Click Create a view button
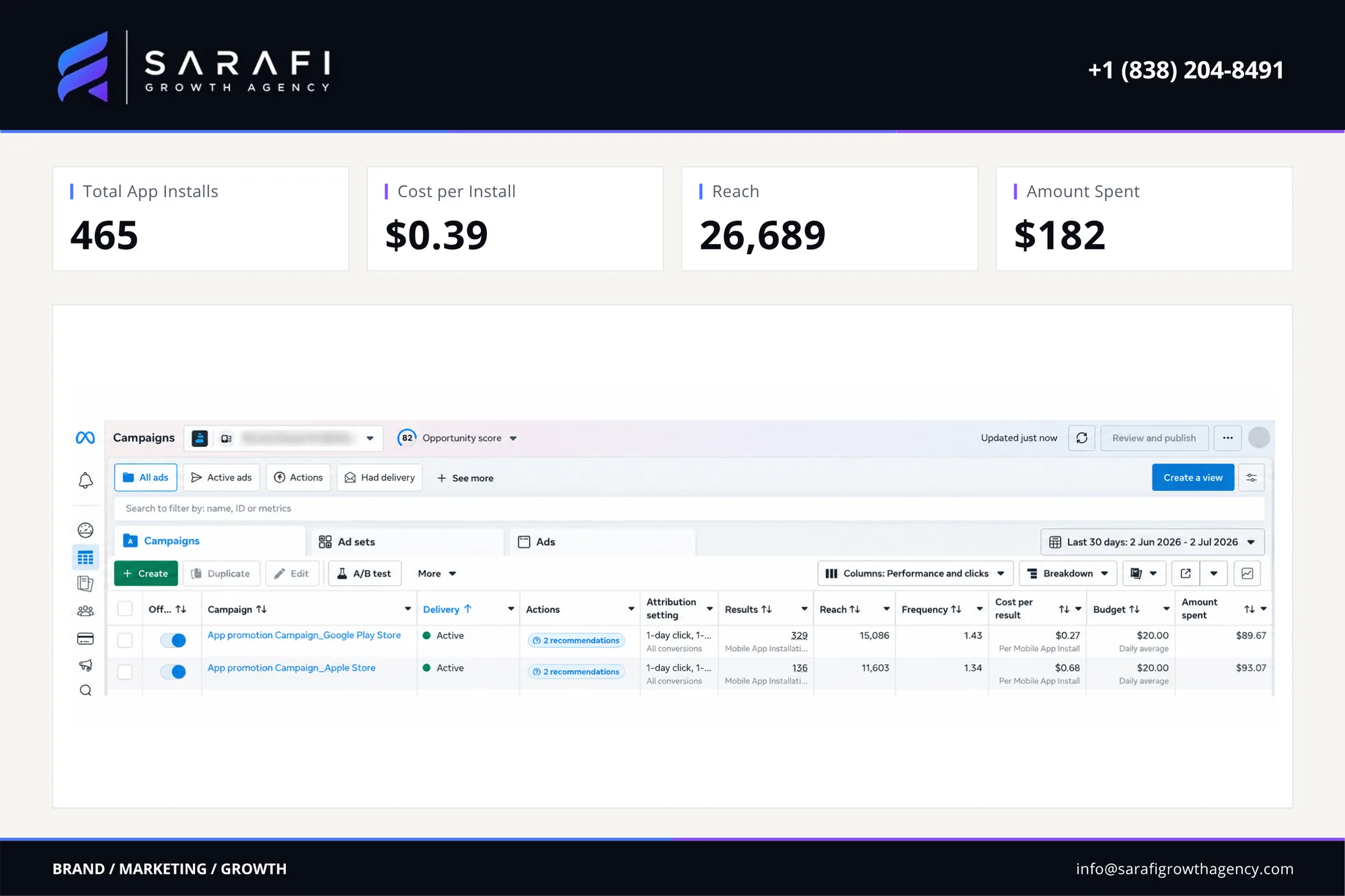 [x=1193, y=478]
